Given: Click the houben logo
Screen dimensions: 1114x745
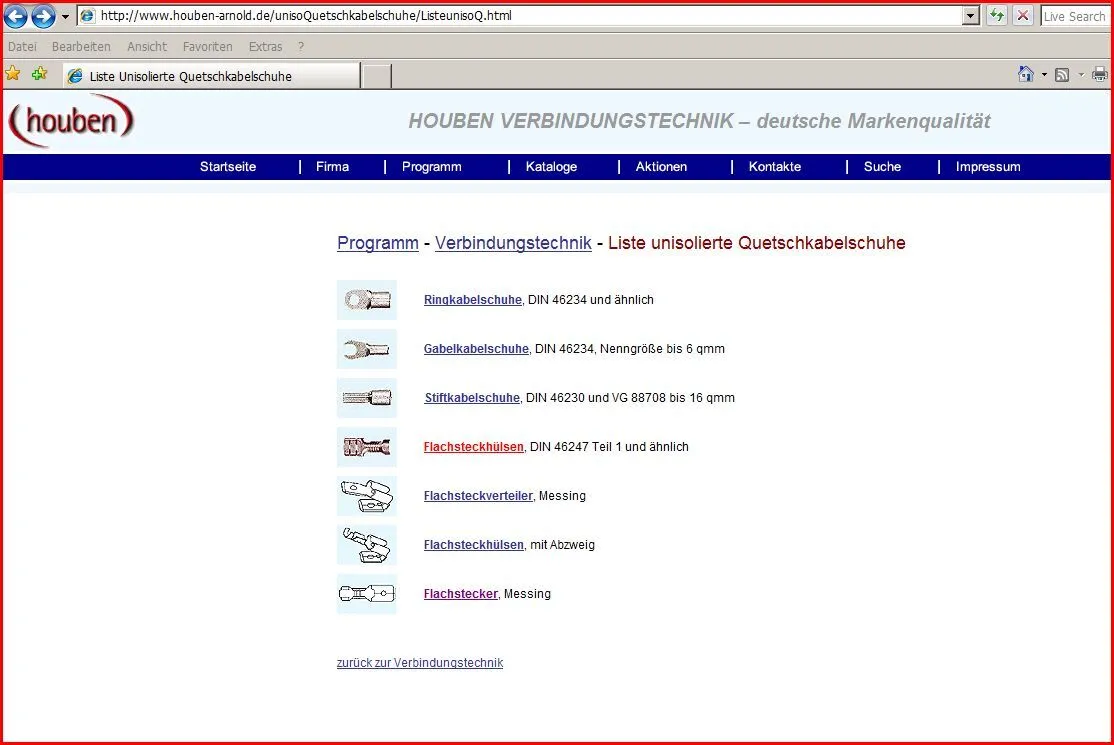Looking at the screenshot, I should 72,121.
